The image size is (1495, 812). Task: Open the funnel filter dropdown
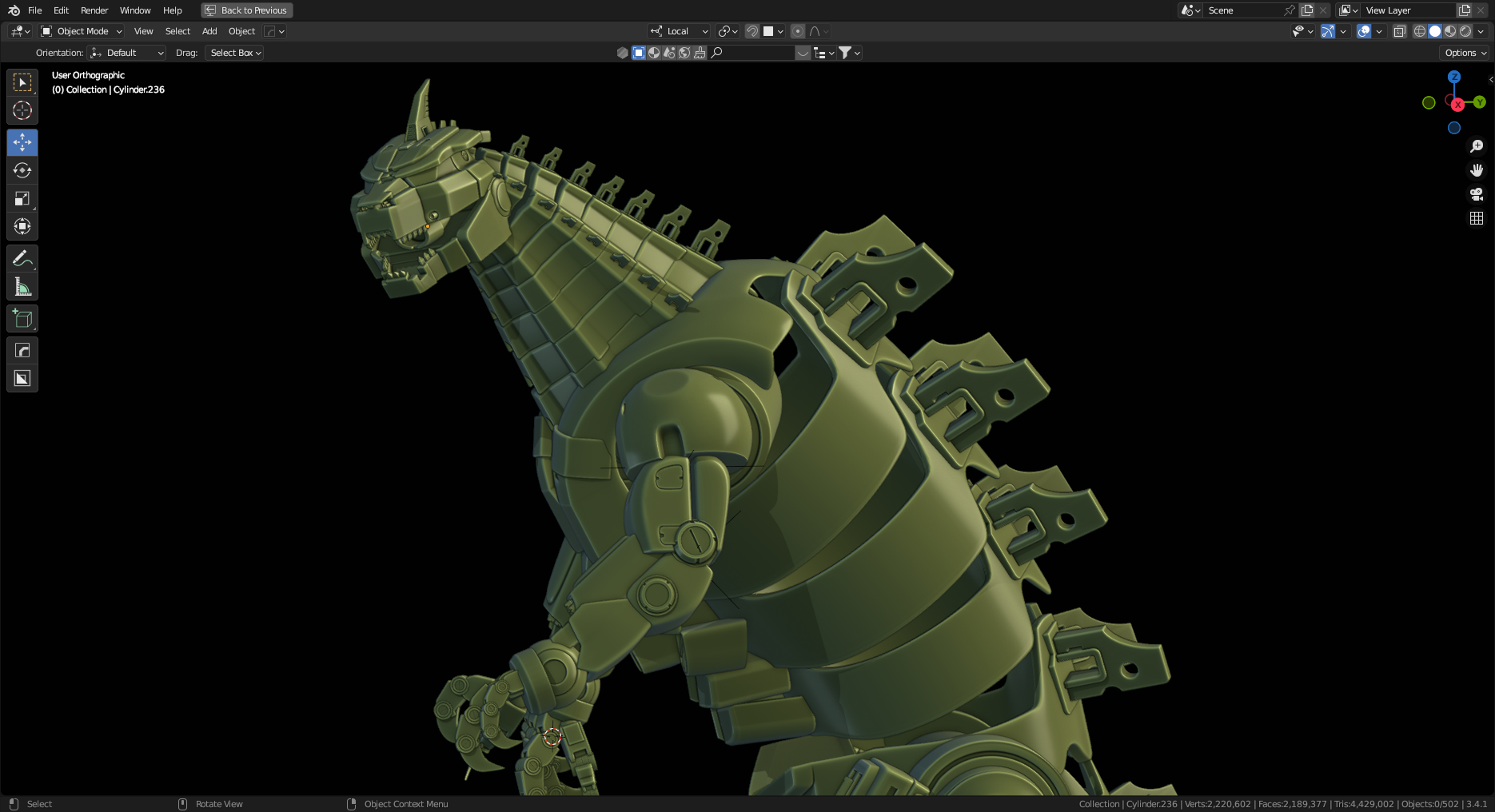tap(850, 53)
